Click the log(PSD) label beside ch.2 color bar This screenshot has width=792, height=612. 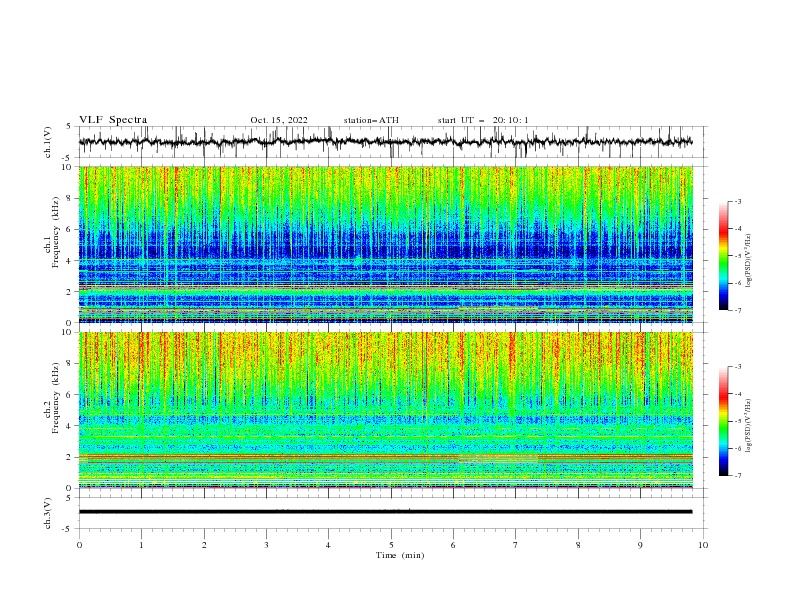(x=749, y=425)
